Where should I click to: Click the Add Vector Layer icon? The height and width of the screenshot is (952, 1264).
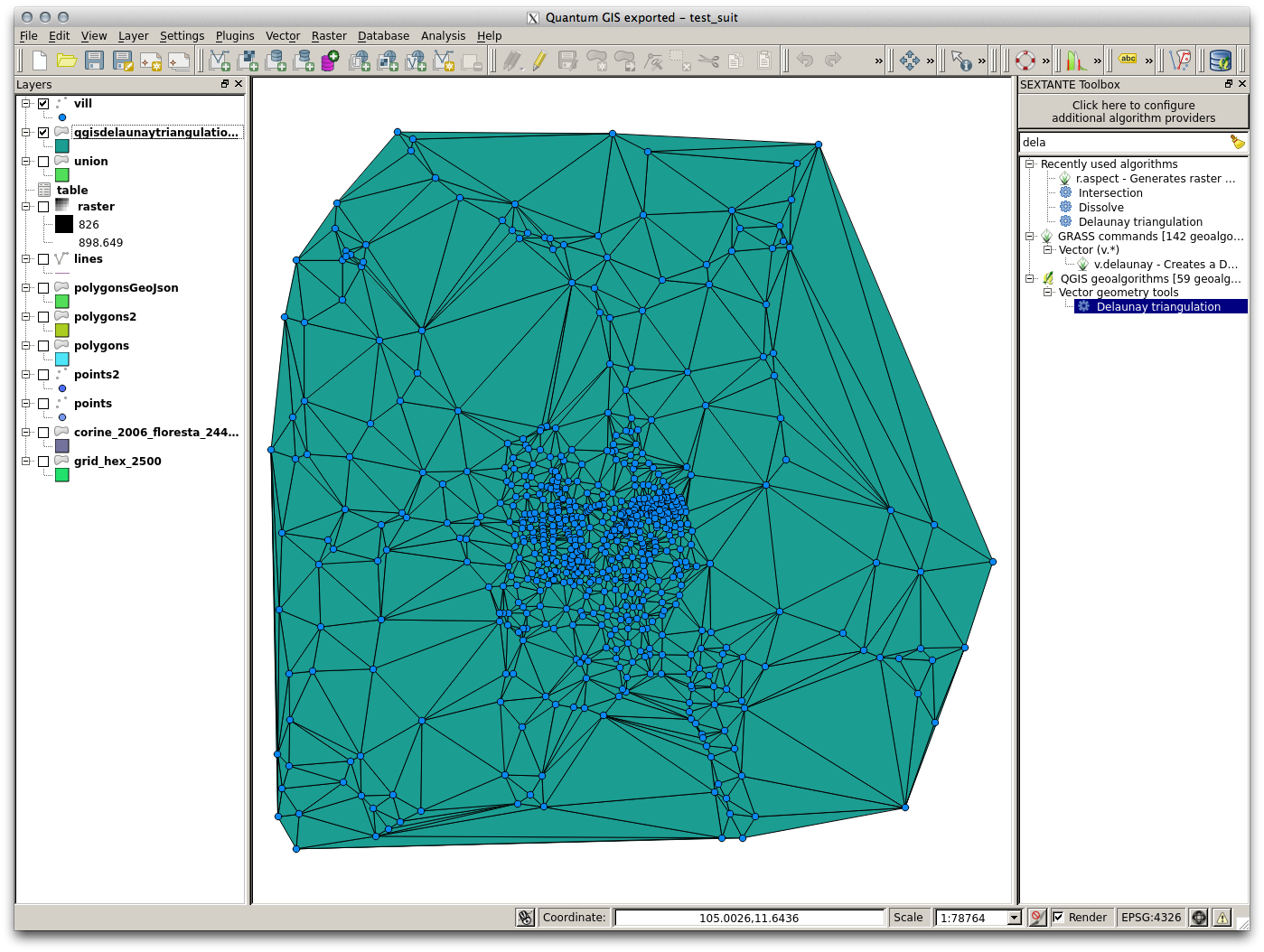click(x=220, y=61)
